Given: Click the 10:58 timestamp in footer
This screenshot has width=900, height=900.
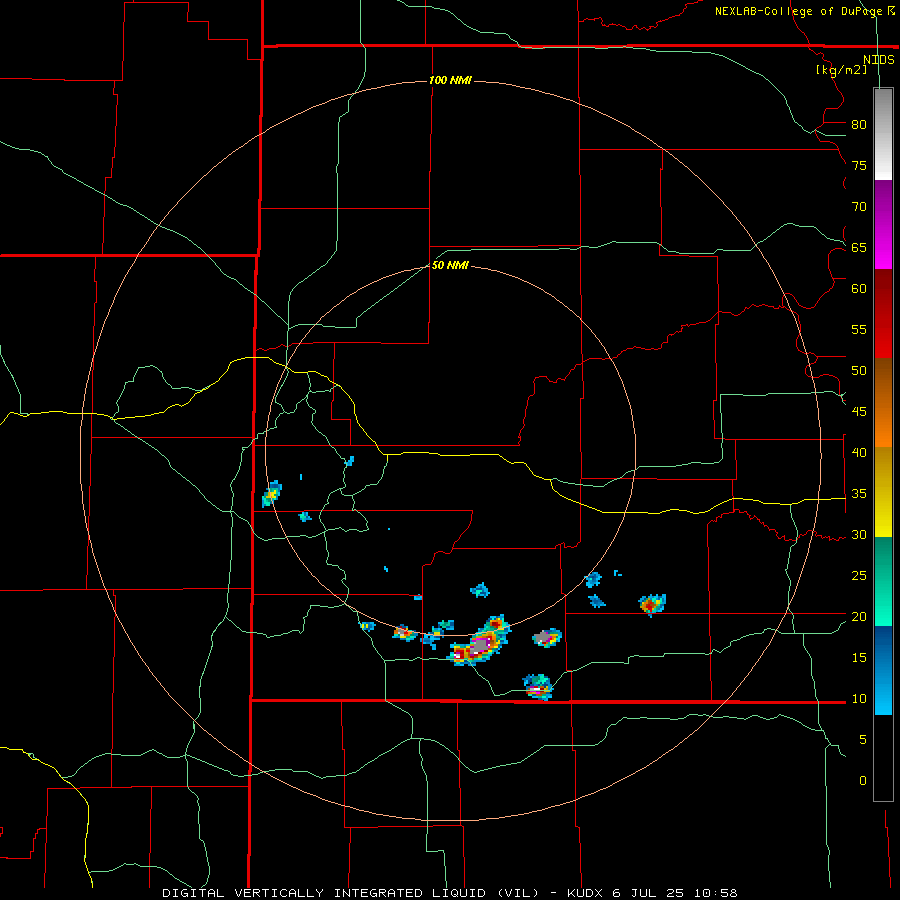Looking at the screenshot, I should click(715, 893).
